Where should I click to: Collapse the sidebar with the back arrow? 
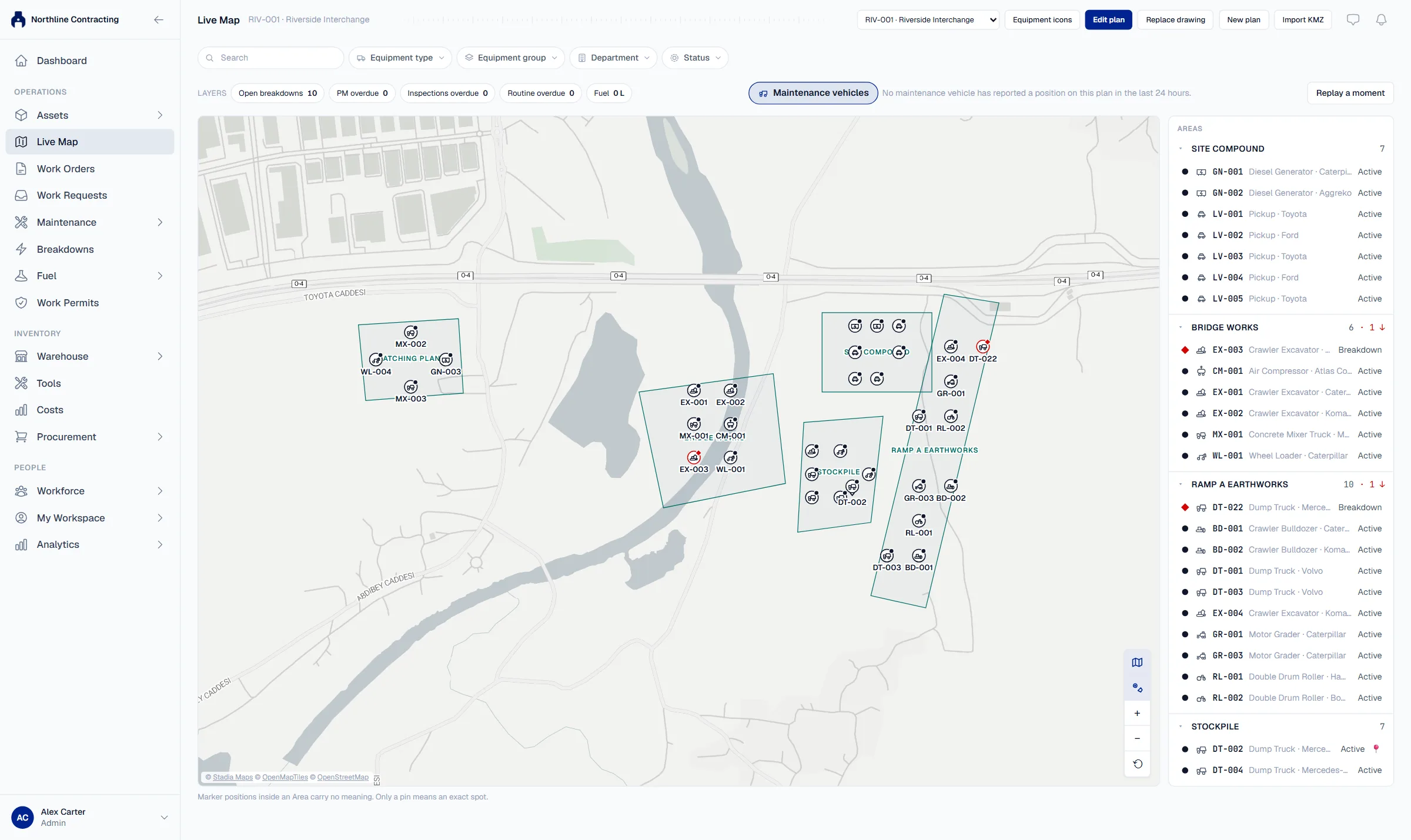158,19
